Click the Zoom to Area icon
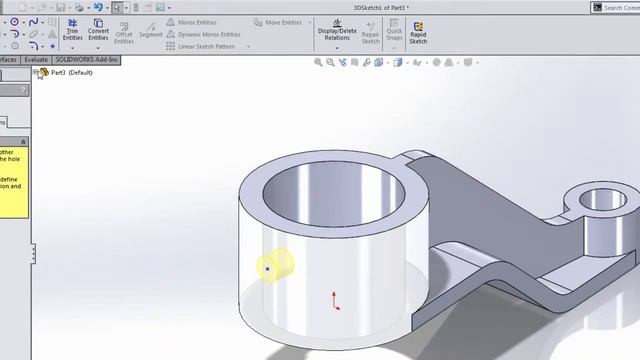 coord(330,62)
